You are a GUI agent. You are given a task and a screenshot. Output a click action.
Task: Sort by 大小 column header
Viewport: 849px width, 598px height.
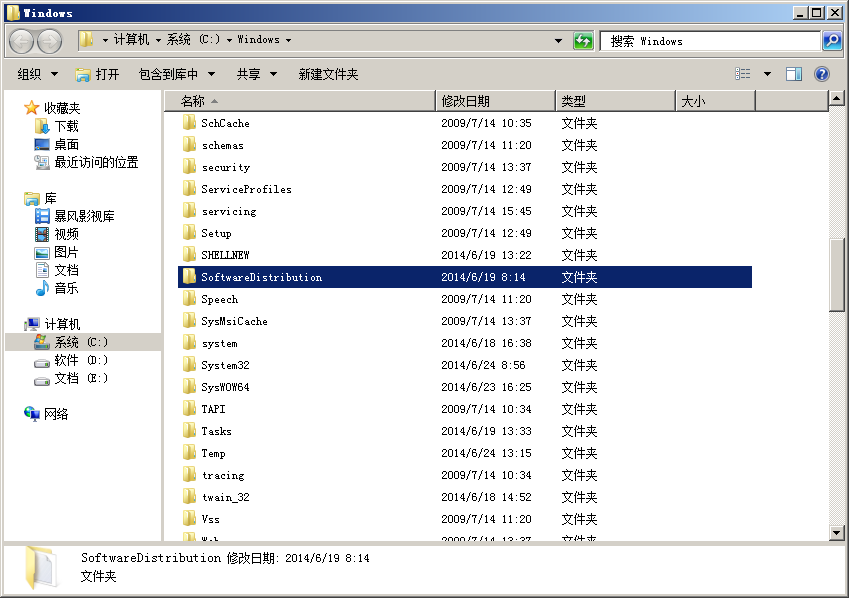(715, 101)
